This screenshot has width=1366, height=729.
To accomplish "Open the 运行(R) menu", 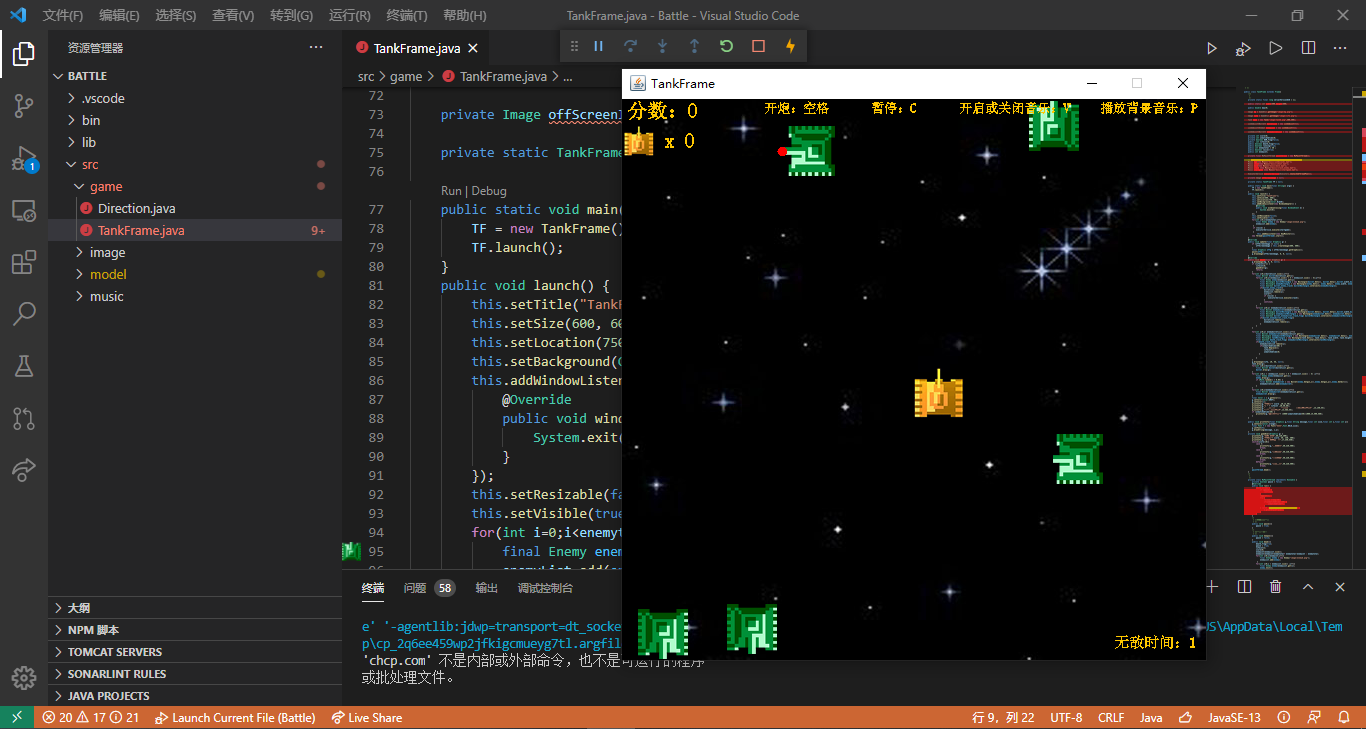I will click(x=349, y=16).
